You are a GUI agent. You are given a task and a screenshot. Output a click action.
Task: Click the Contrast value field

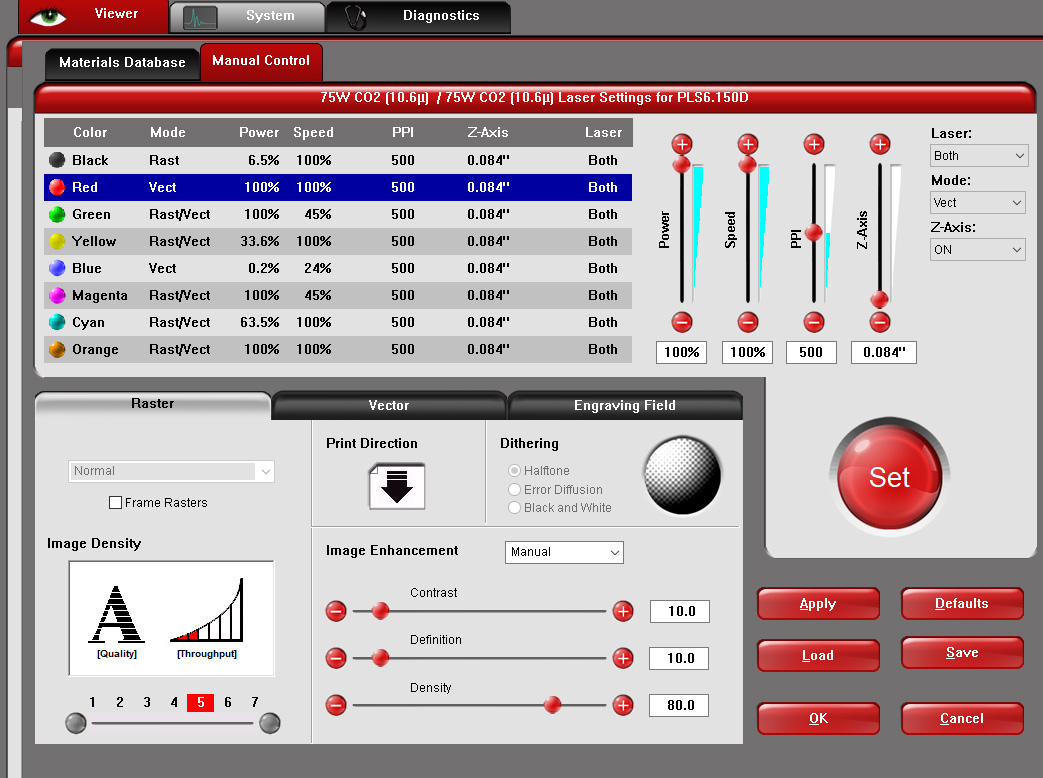(680, 611)
